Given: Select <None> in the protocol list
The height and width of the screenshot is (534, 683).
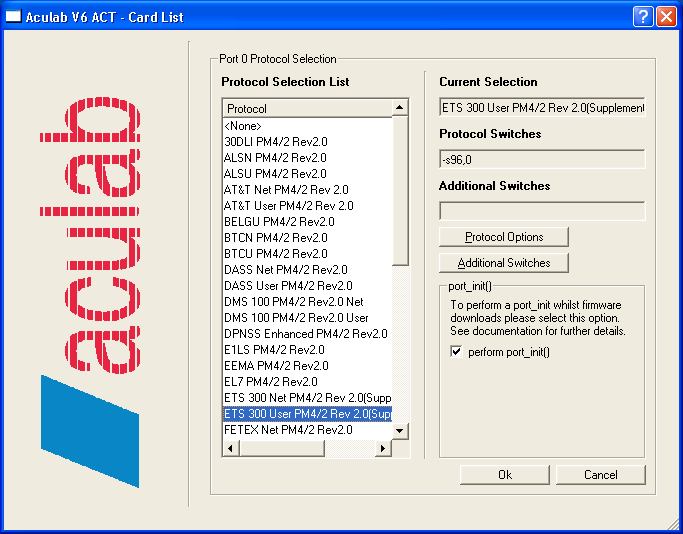Looking at the screenshot, I should (308, 126).
